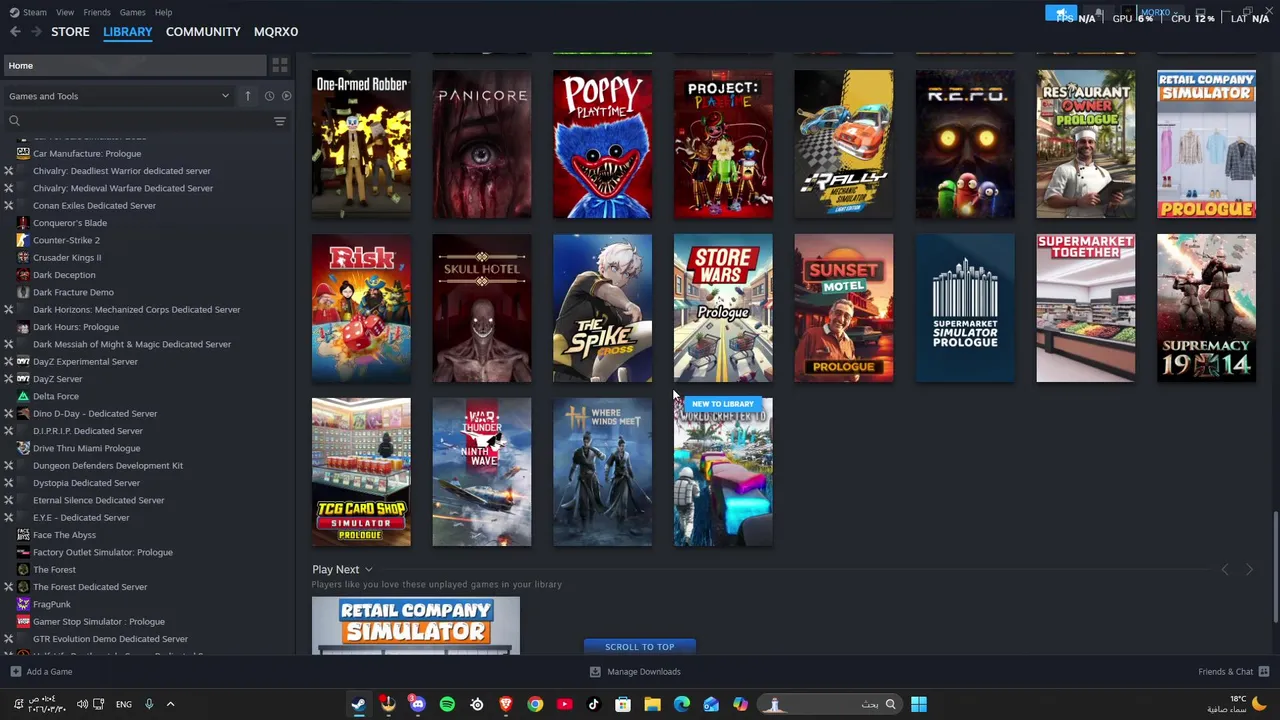Switch to the LIBRARY tab
The height and width of the screenshot is (720, 1280).
coord(128,32)
